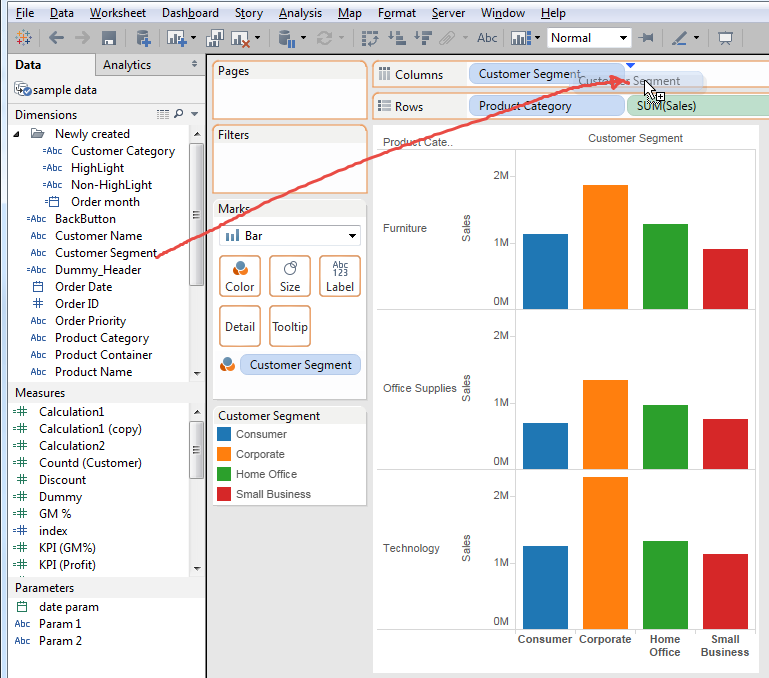Click the Dimensions list scroll-down arrow
The width and height of the screenshot is (769, 678).
(x=197, y=373)
